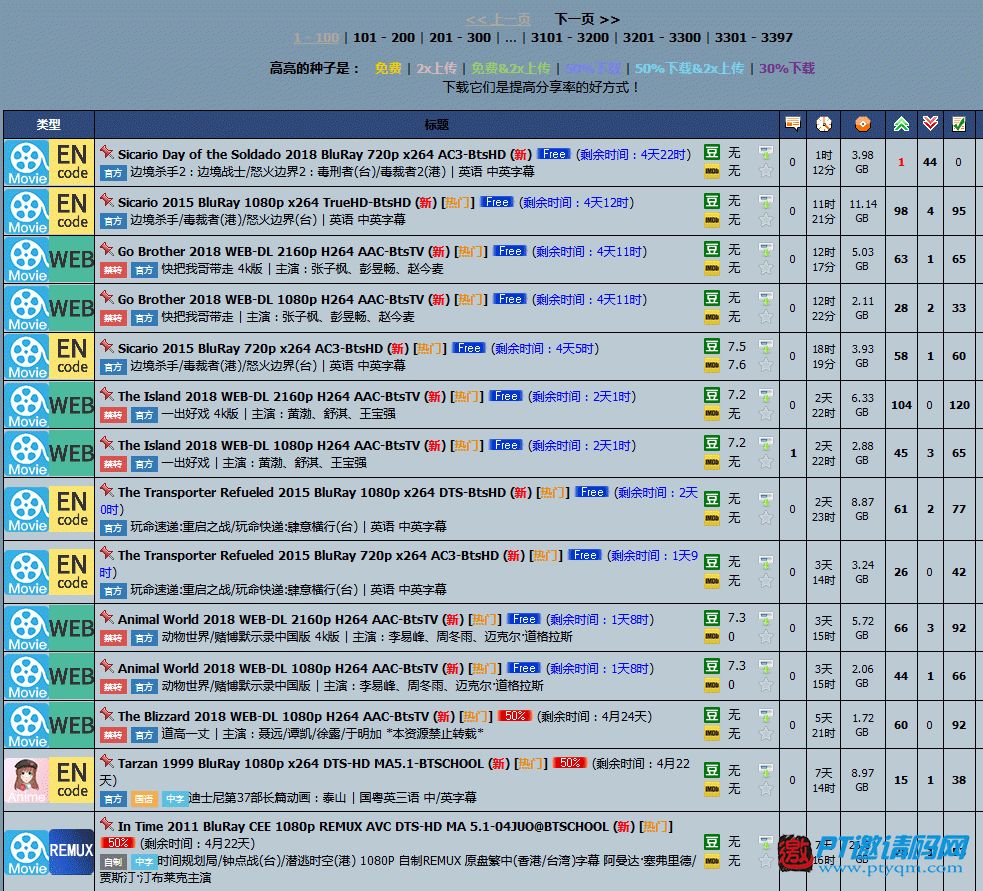Screen dimensions: 983x891
Task: Douban icon on Animal World 2160p row
Action: 712,618
